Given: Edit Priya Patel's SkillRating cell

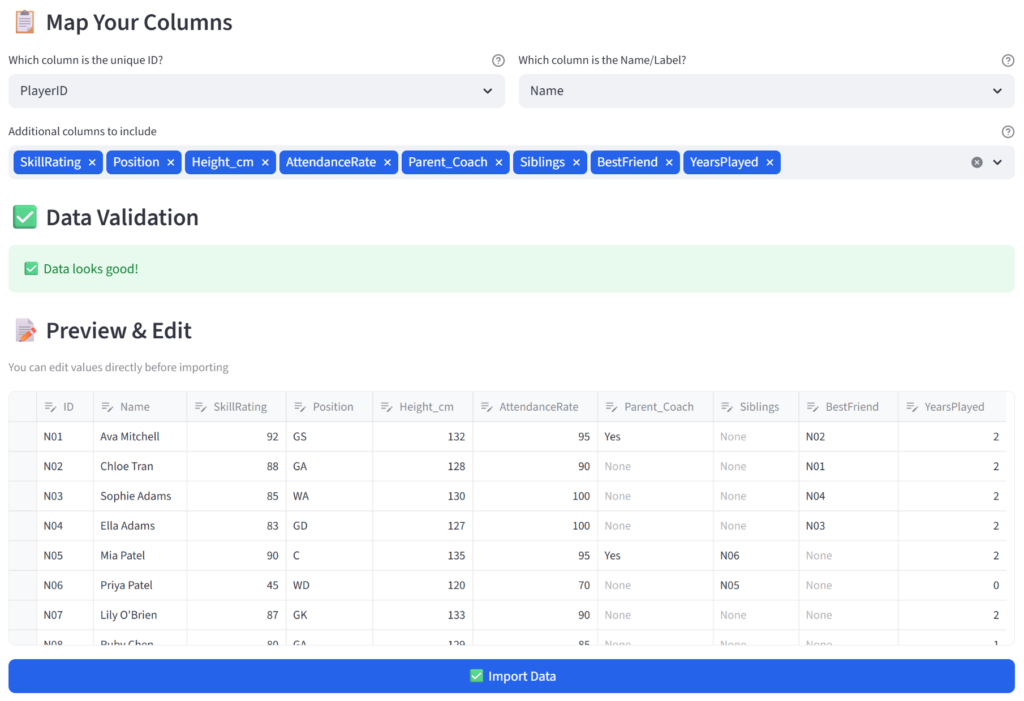Looking at the screenshot, I should point(236,586).
